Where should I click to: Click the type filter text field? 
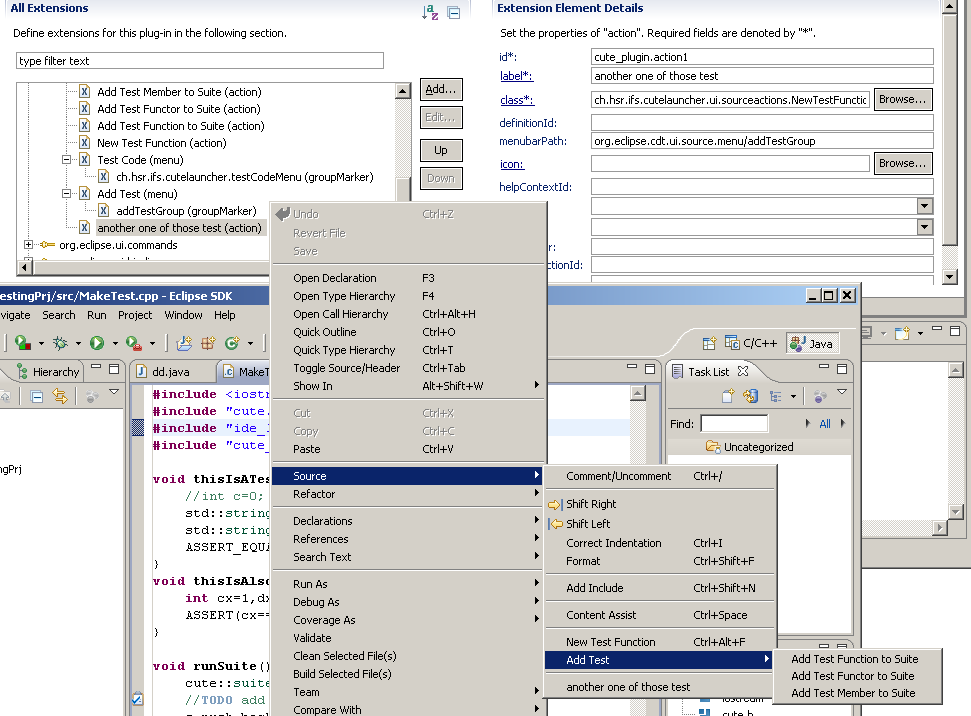point(200,61)
